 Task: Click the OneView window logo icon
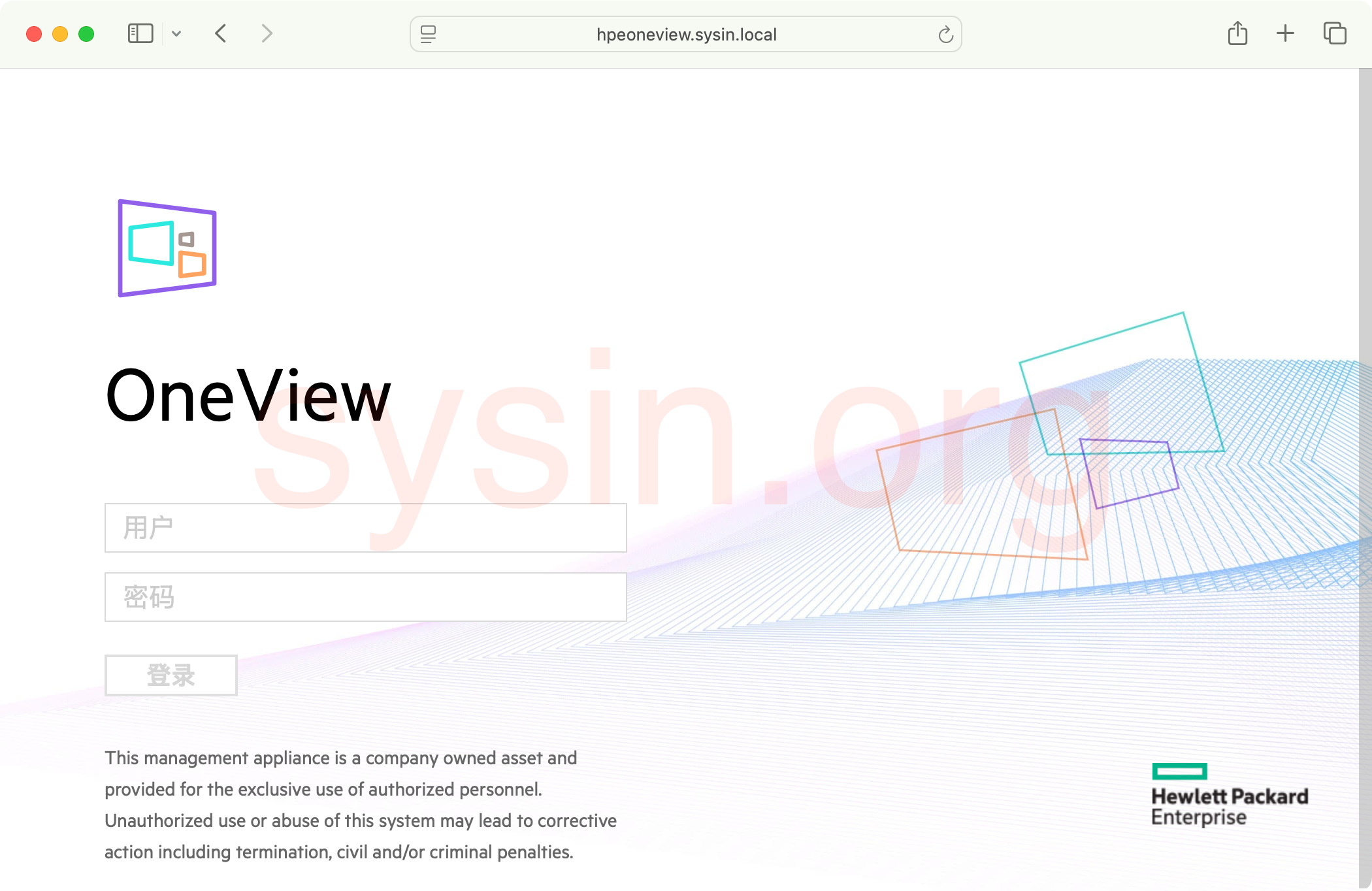pyautogui.click(x=167, y=248)
